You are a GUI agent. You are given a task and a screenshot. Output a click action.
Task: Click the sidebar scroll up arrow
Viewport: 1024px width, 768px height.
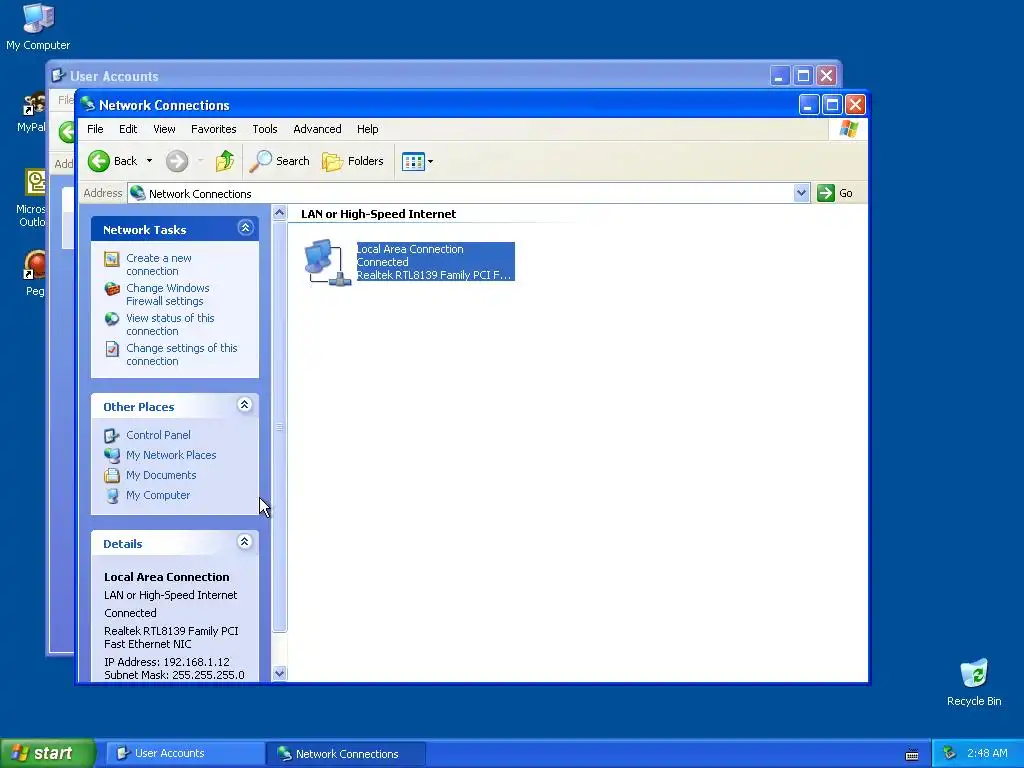click(x=280, y=213)
